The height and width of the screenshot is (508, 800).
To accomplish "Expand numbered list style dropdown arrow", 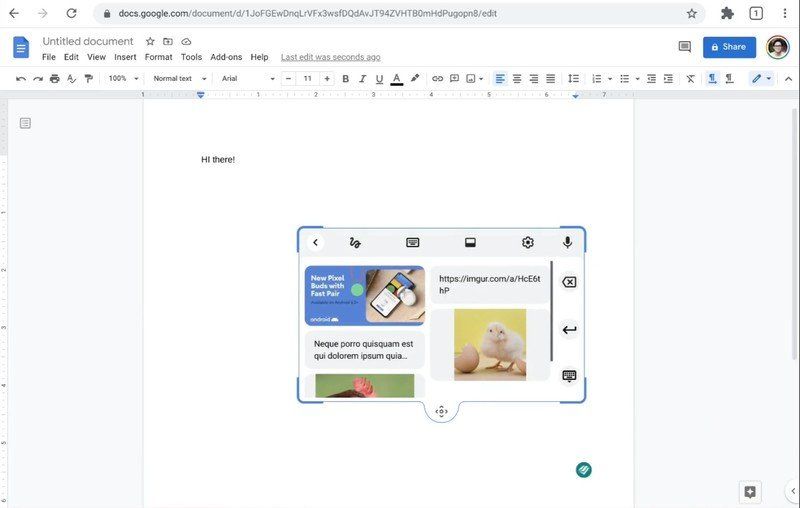I will (x=609, y=79).
